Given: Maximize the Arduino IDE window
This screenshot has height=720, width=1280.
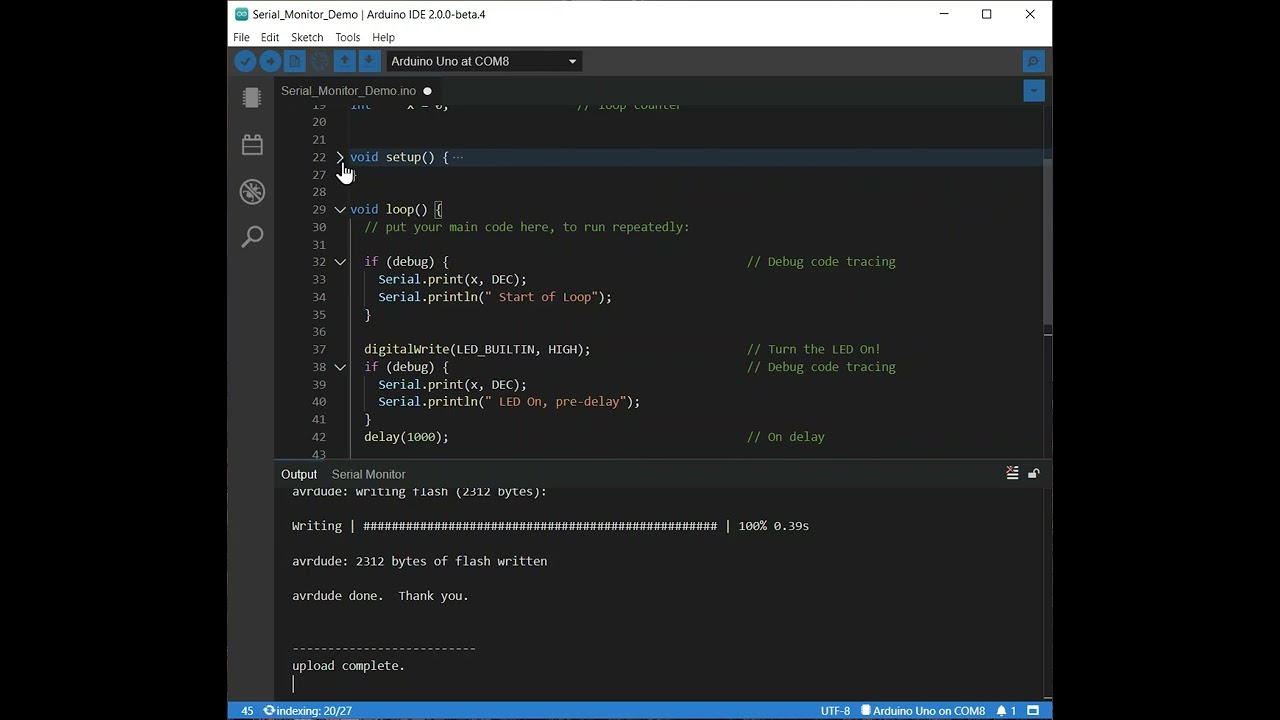Looking at the screenshot, I should pos(987,14).
